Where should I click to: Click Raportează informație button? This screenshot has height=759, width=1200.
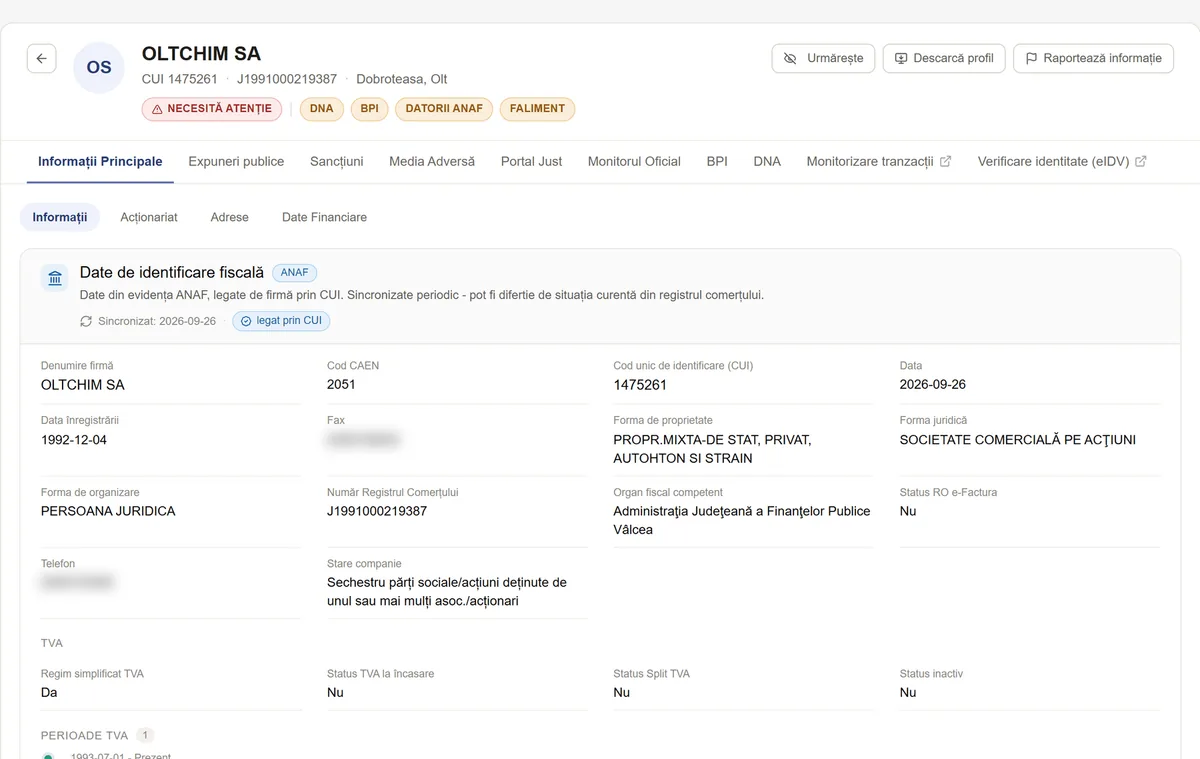click(1093, 58)
